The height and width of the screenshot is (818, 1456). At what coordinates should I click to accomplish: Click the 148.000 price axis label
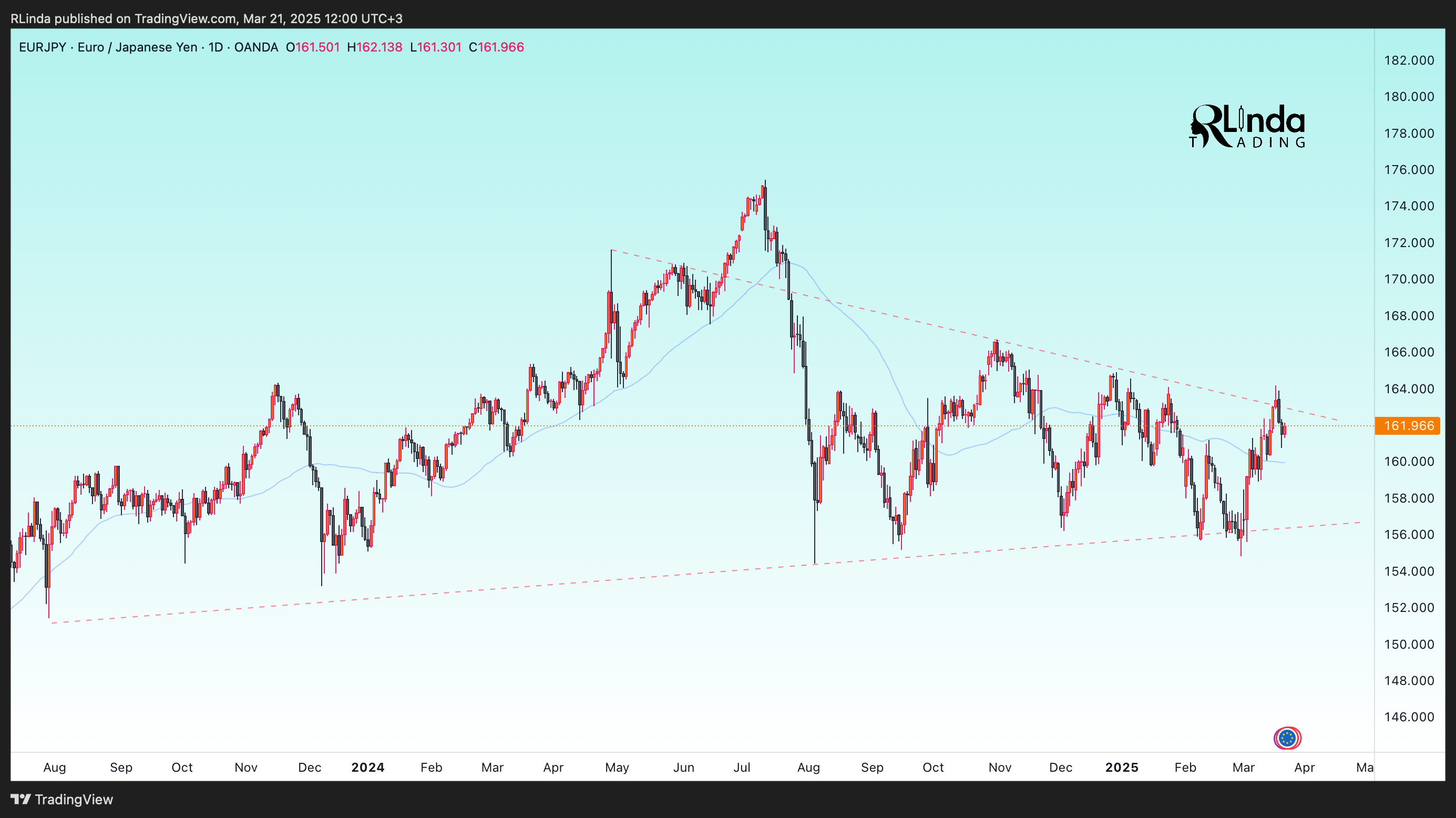coord(1409,680)
